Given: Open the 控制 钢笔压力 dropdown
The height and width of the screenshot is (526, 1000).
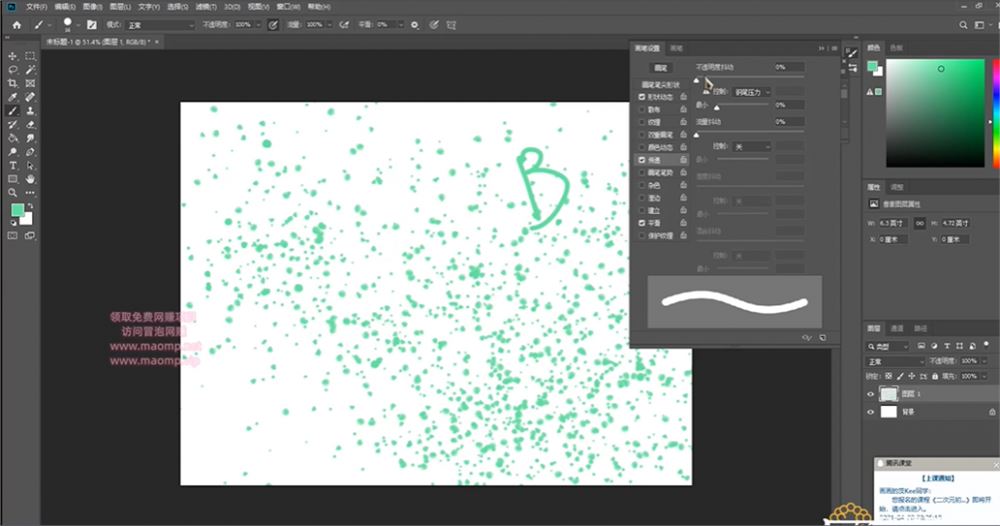Looking at the screenshot, I should (x=752, y=92).
